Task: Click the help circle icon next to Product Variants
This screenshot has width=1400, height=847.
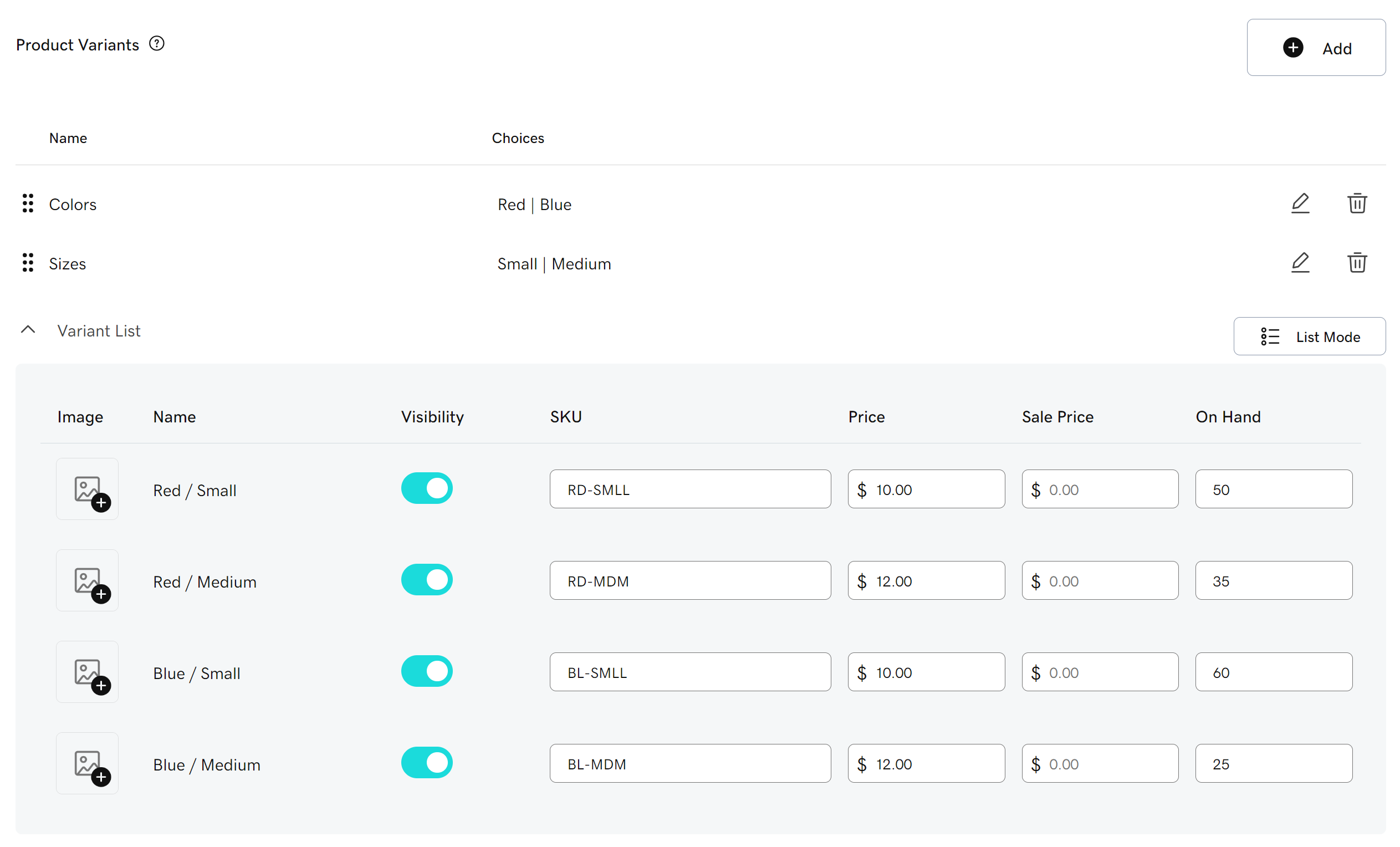Action: (x=157, y=44)
